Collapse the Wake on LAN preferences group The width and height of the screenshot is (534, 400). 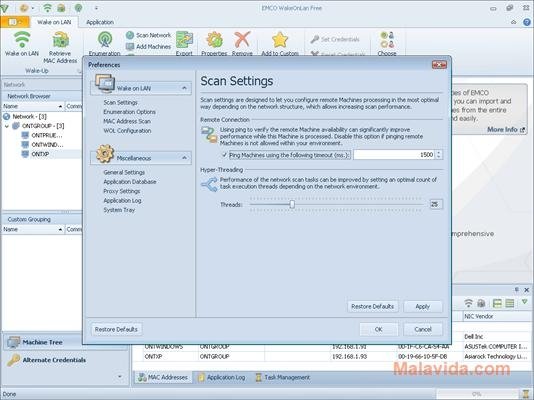click(184, 88)
